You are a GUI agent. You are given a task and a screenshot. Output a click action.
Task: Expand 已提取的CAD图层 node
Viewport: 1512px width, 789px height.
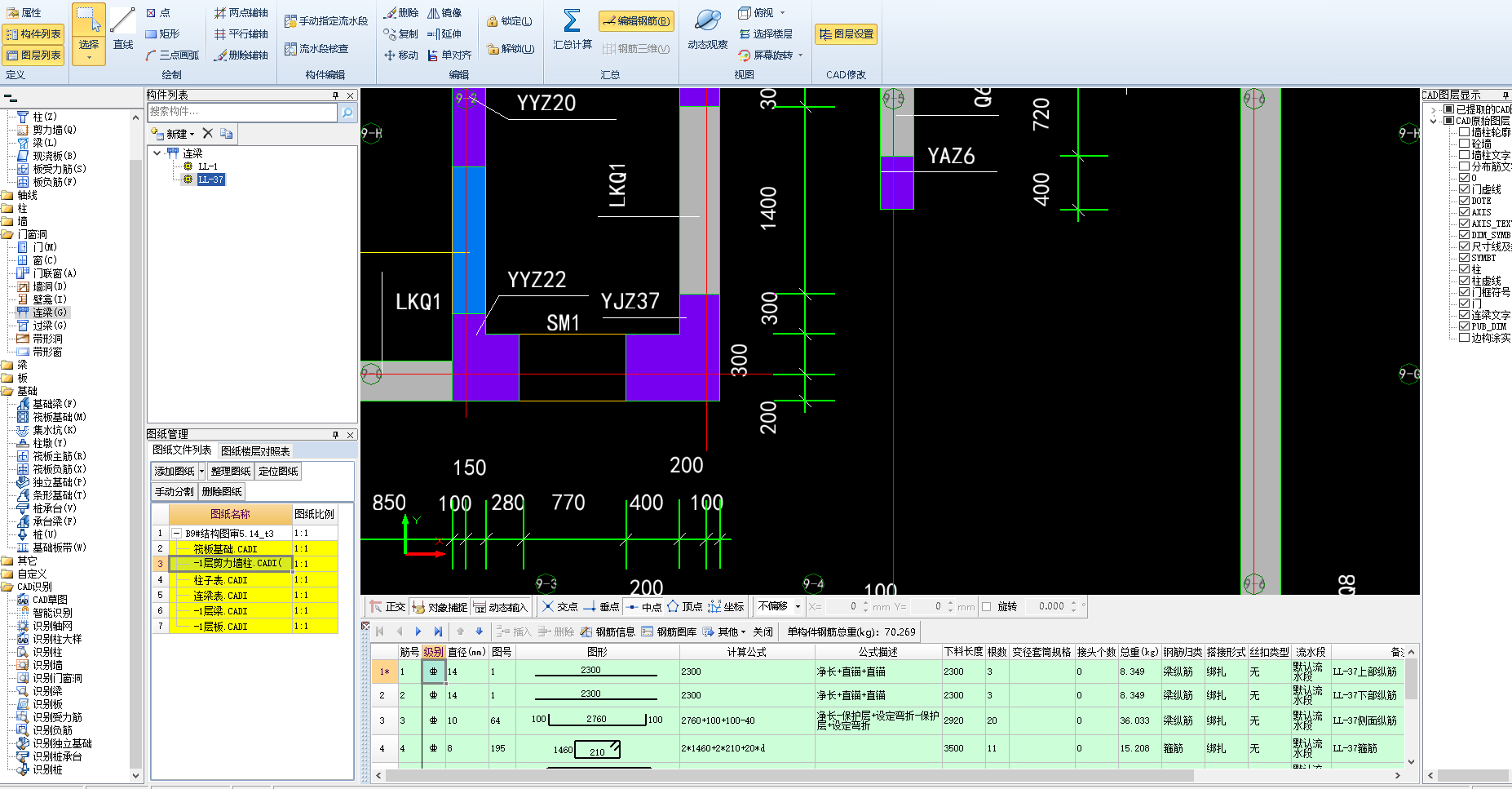(1434, 109)
